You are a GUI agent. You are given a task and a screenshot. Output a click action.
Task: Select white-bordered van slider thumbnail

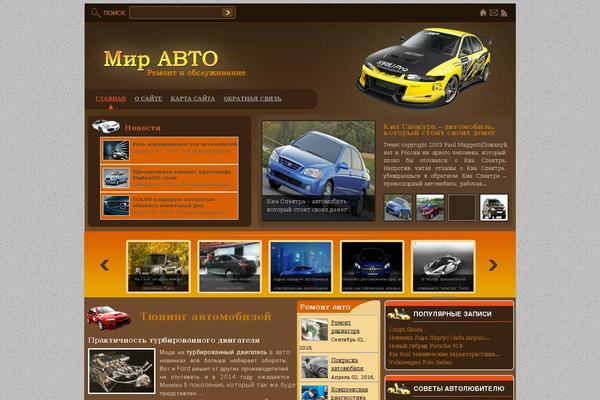[494, 207]
